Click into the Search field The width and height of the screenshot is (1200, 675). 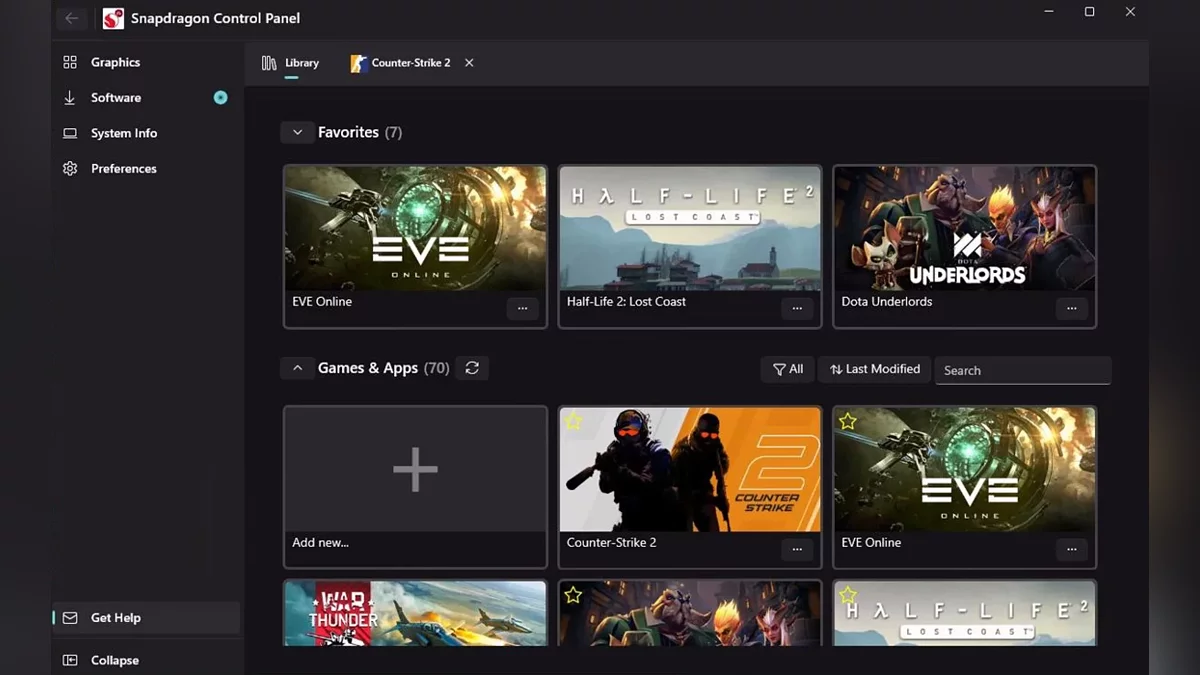click(x=1022, y=370)
